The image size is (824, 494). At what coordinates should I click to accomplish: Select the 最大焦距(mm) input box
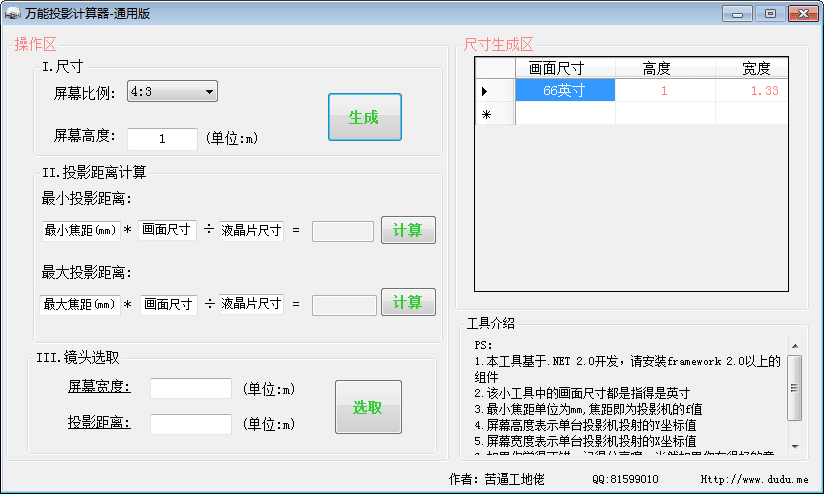coord(80,304)
